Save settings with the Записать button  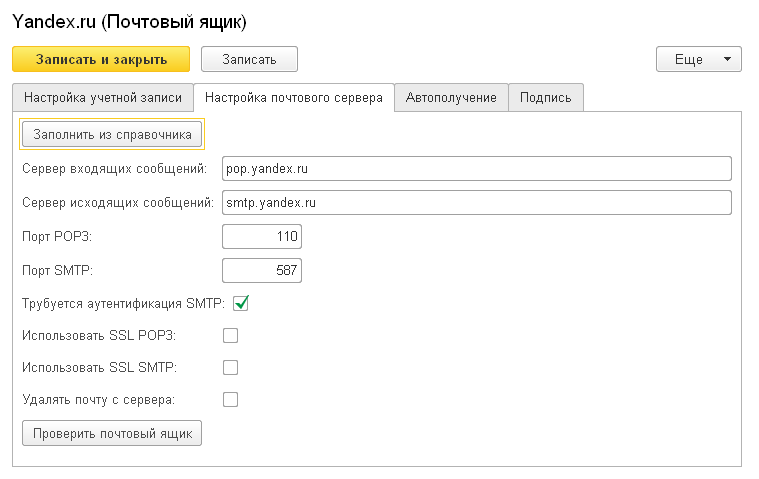click(249, 59)
